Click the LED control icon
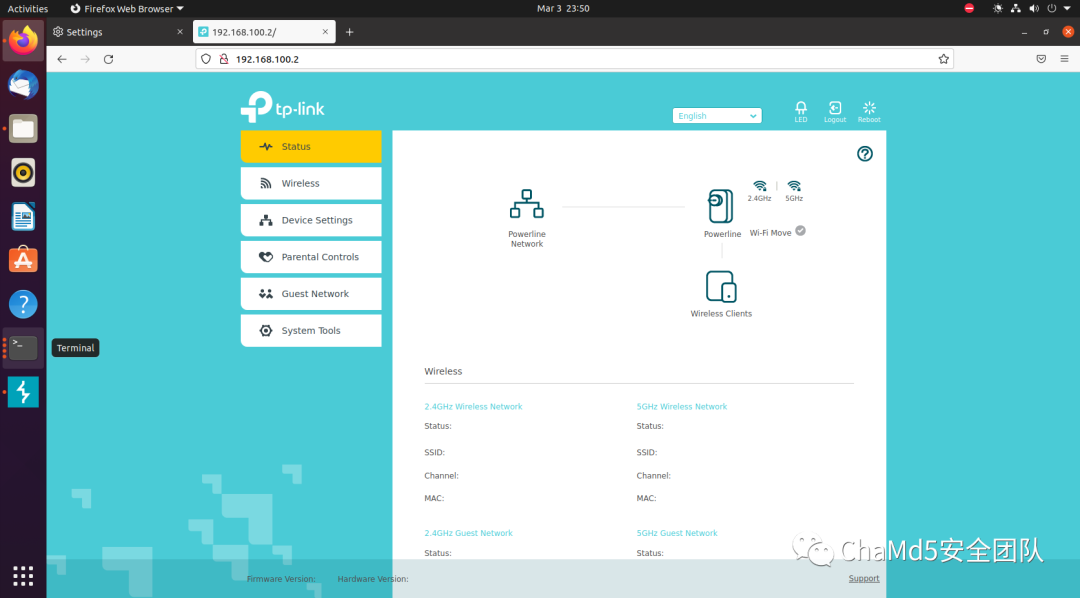Image resolution: width=1080 pixels, height=598 pixels. click(800, 111)
